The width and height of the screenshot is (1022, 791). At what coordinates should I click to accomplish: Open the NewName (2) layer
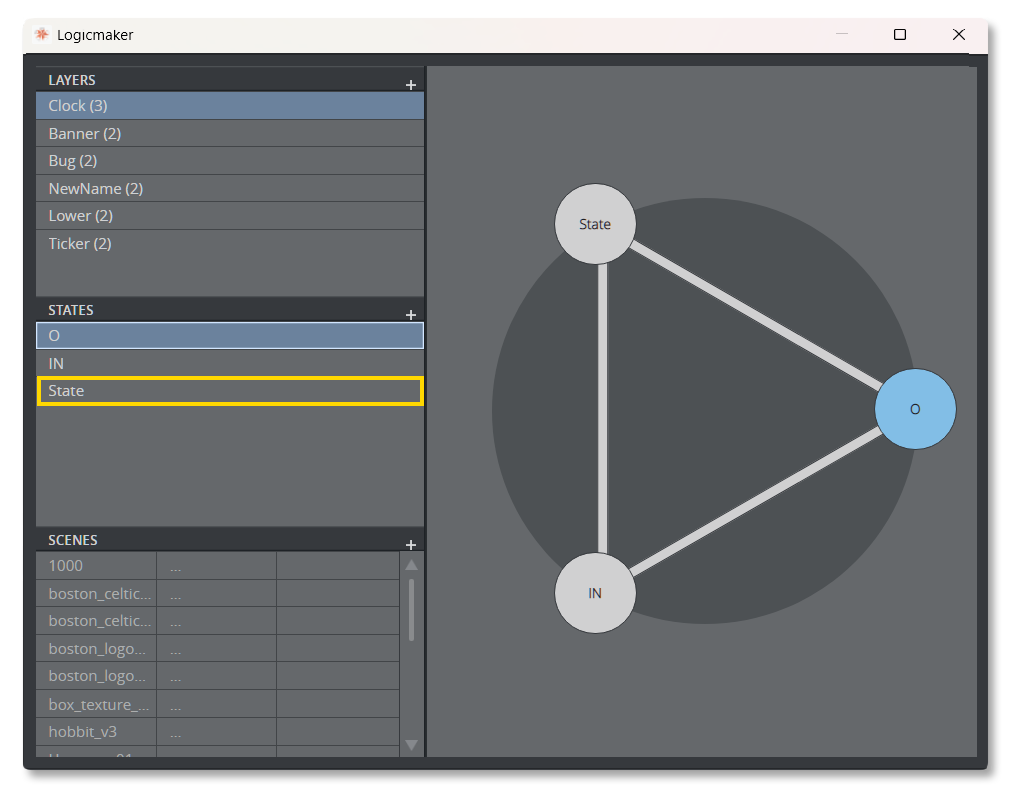(x=229, y=189)
